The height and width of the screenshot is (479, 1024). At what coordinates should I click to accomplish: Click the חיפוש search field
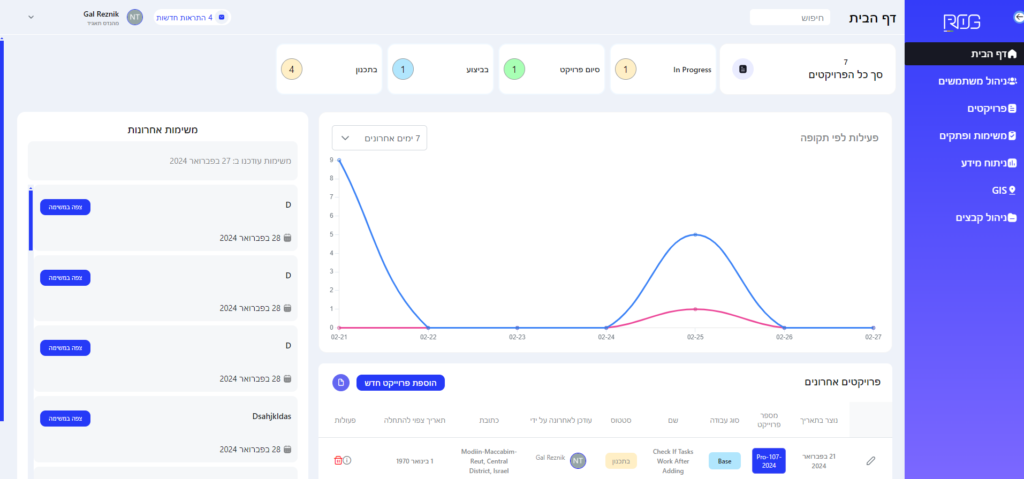(789, 18)
